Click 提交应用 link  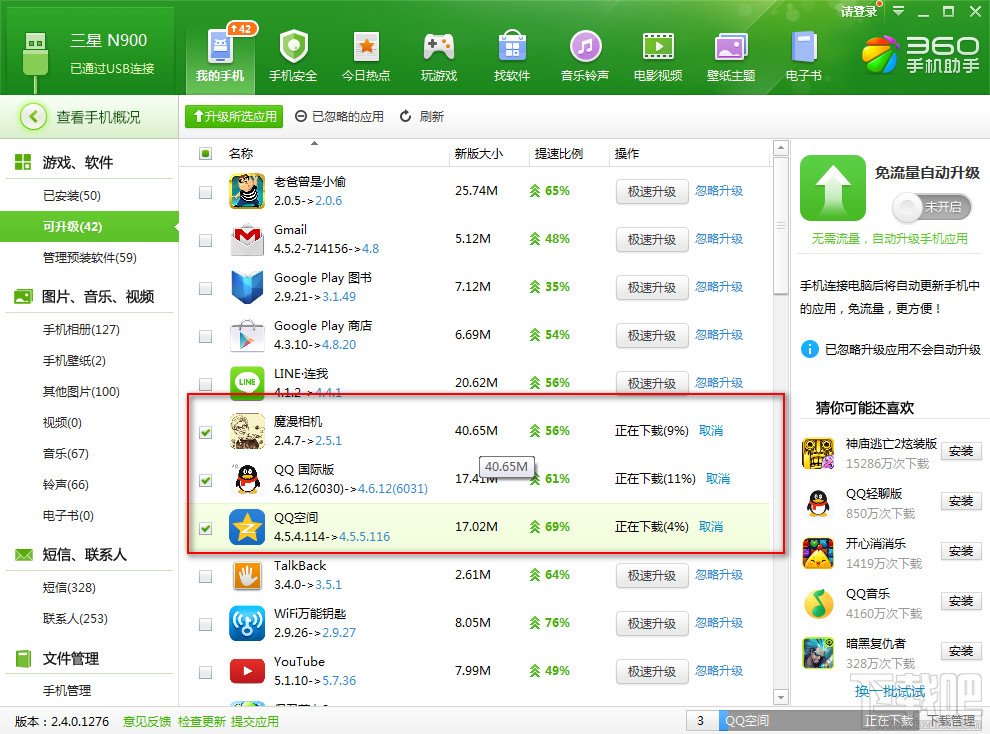[x=254, y=721]
